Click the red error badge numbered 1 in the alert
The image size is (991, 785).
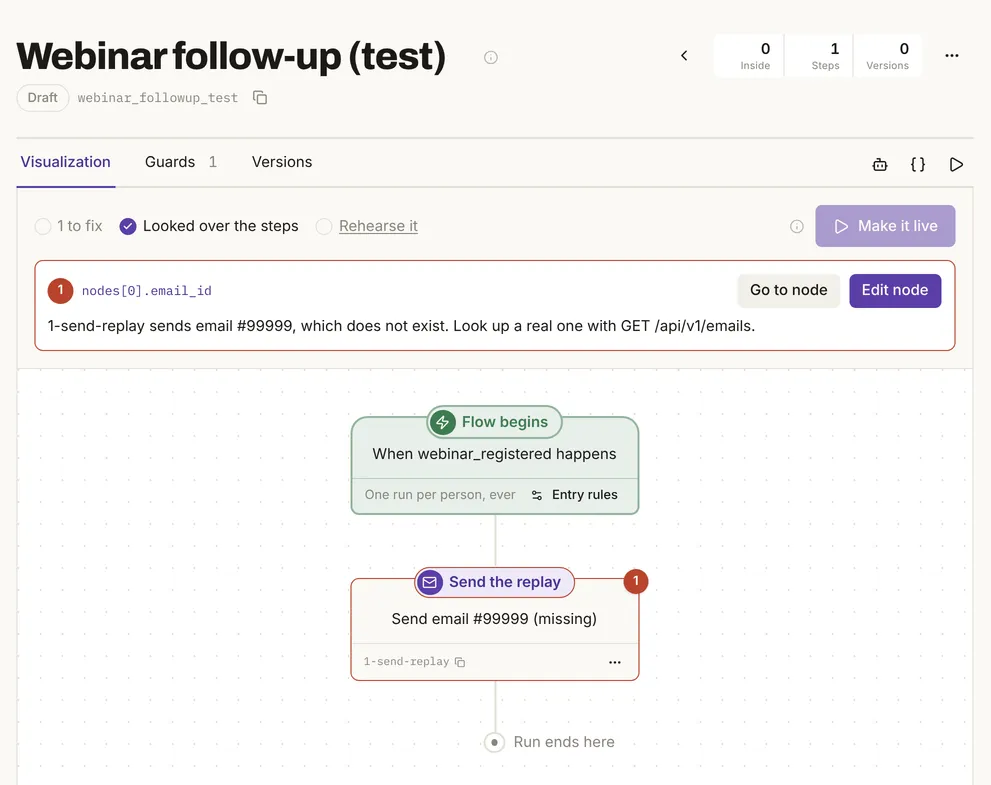coord(61,291)
